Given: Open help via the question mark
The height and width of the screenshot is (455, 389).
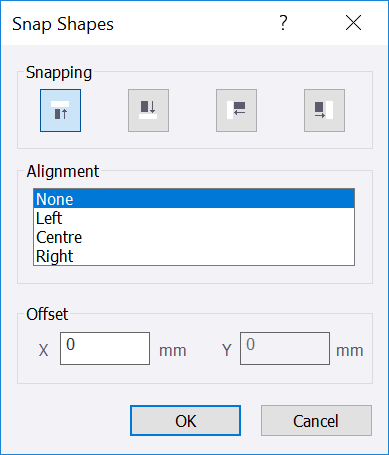Looking at the screenshot, I should coord(283,23).
